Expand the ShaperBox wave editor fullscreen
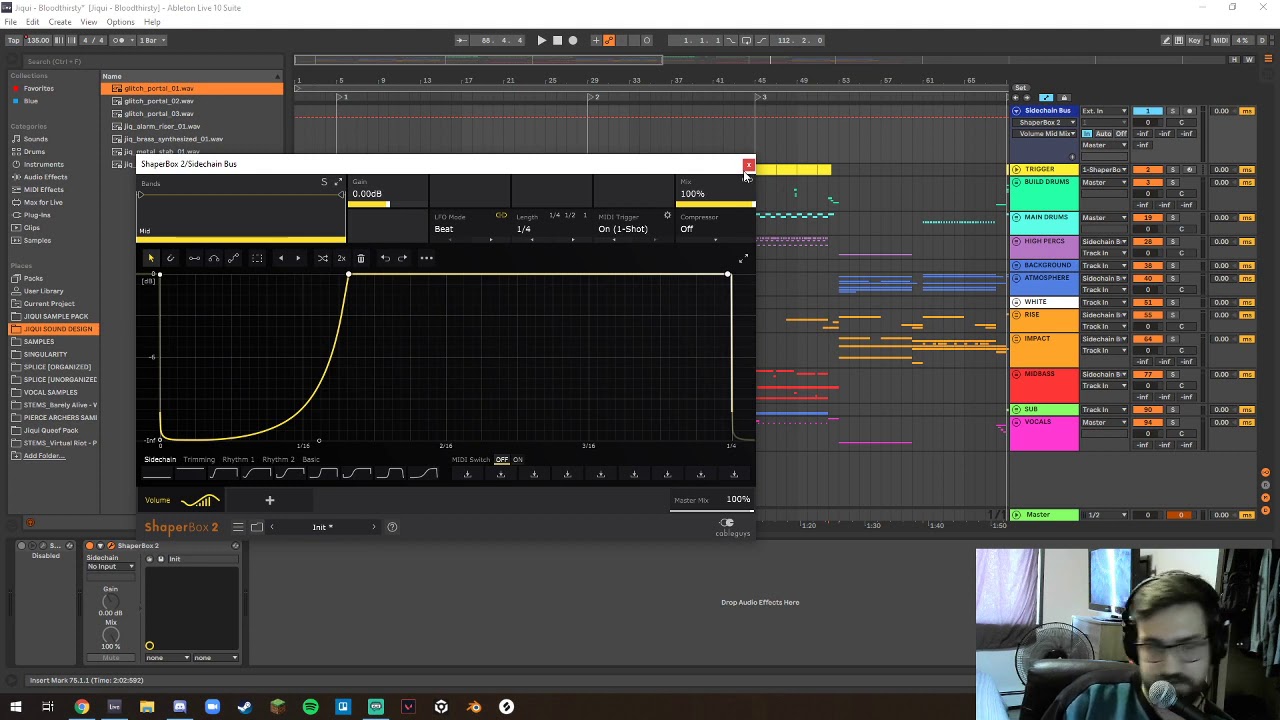The width and height of the screenshot is (1280, 720). 743,259
